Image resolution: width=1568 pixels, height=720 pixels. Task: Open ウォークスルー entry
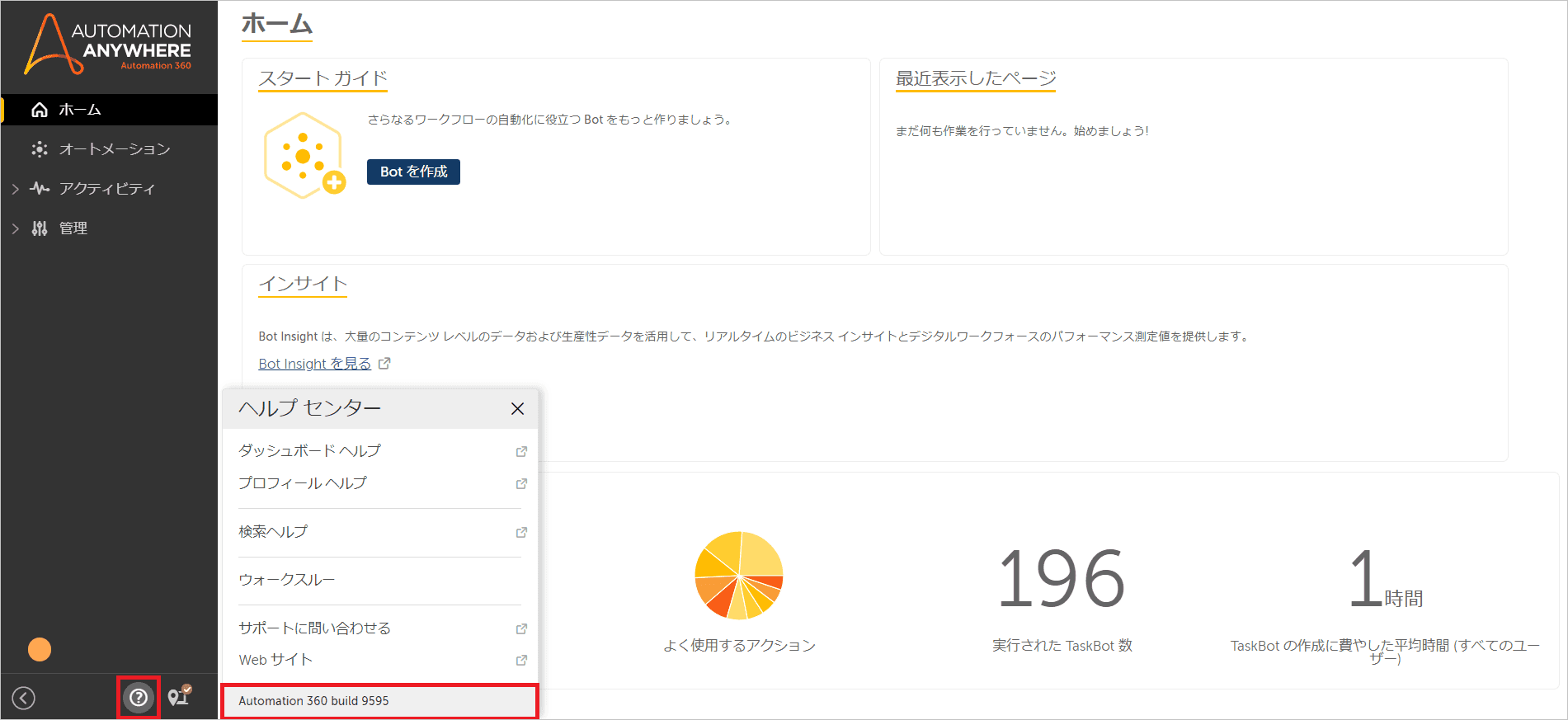[287, 580]
